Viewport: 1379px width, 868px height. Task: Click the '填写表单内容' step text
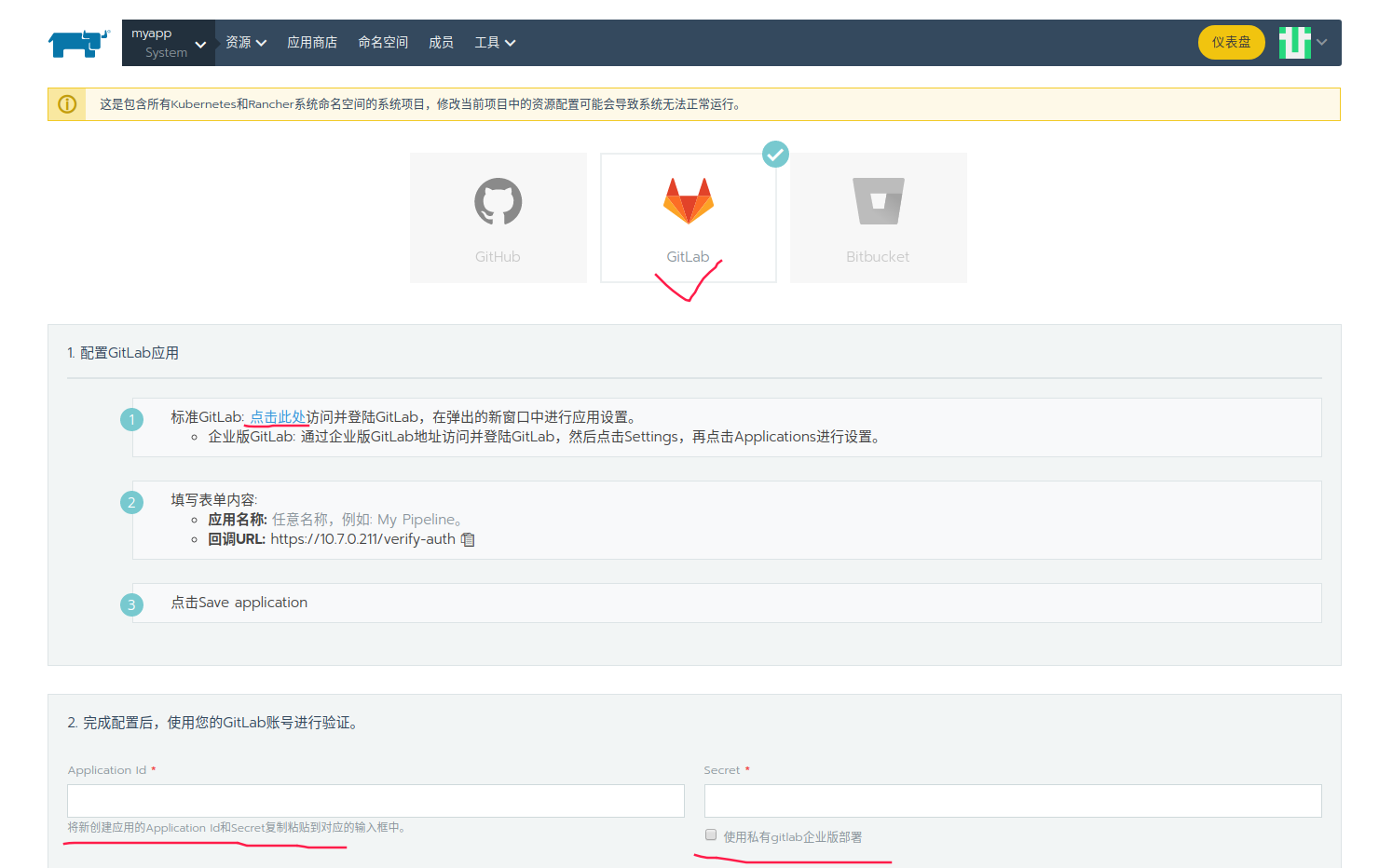click(213, 500)
